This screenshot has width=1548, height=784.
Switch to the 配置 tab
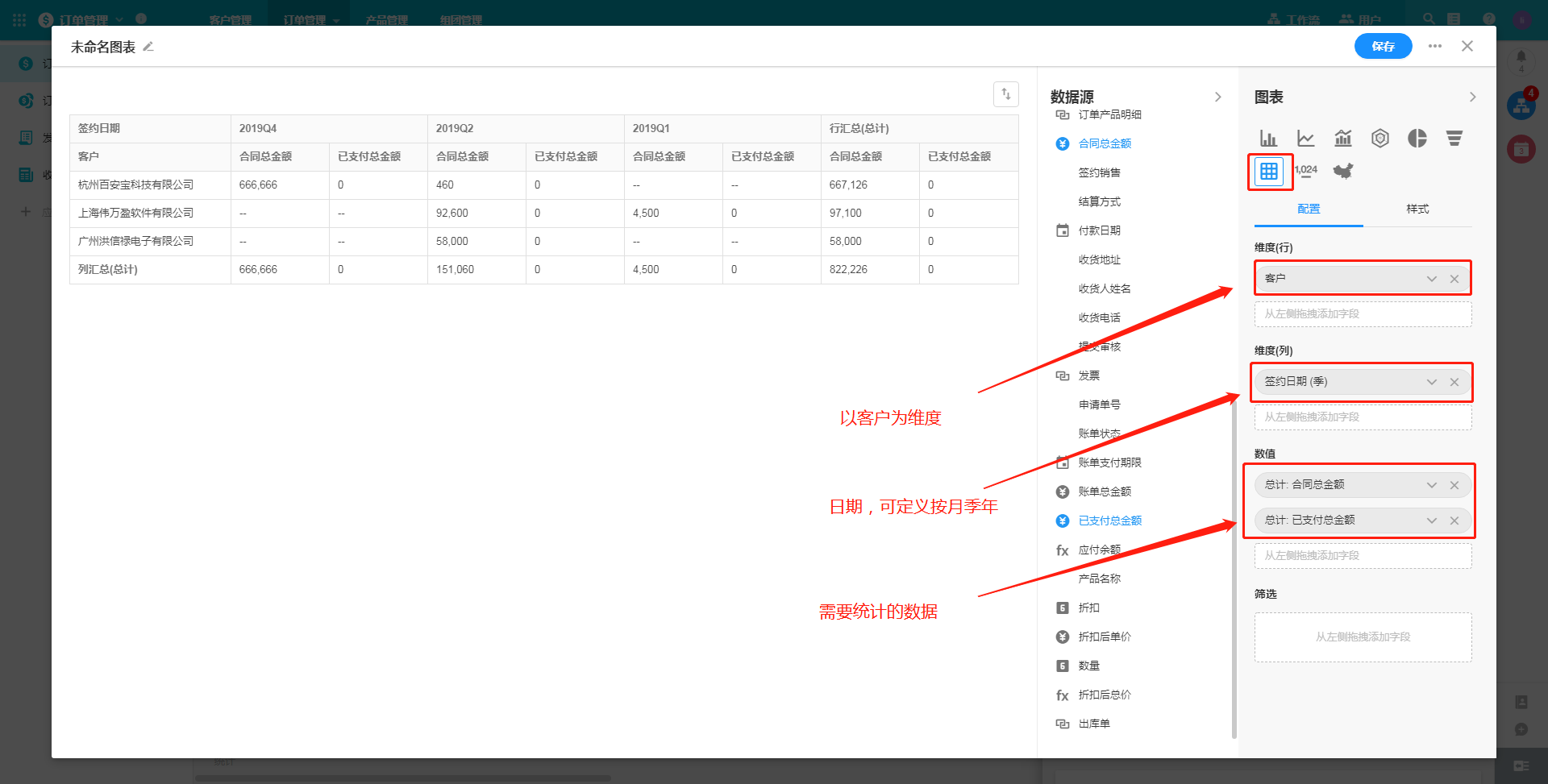point(1309,209)
